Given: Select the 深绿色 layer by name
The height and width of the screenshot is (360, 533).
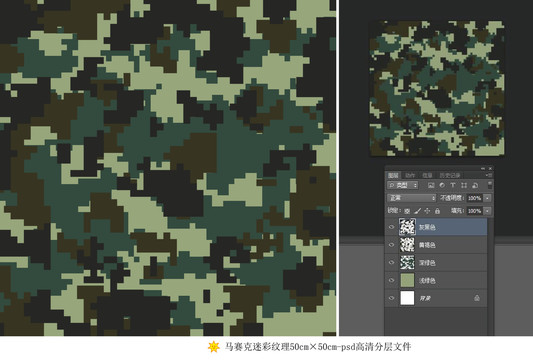Looking at the screenshot, I should click(427, 263).
